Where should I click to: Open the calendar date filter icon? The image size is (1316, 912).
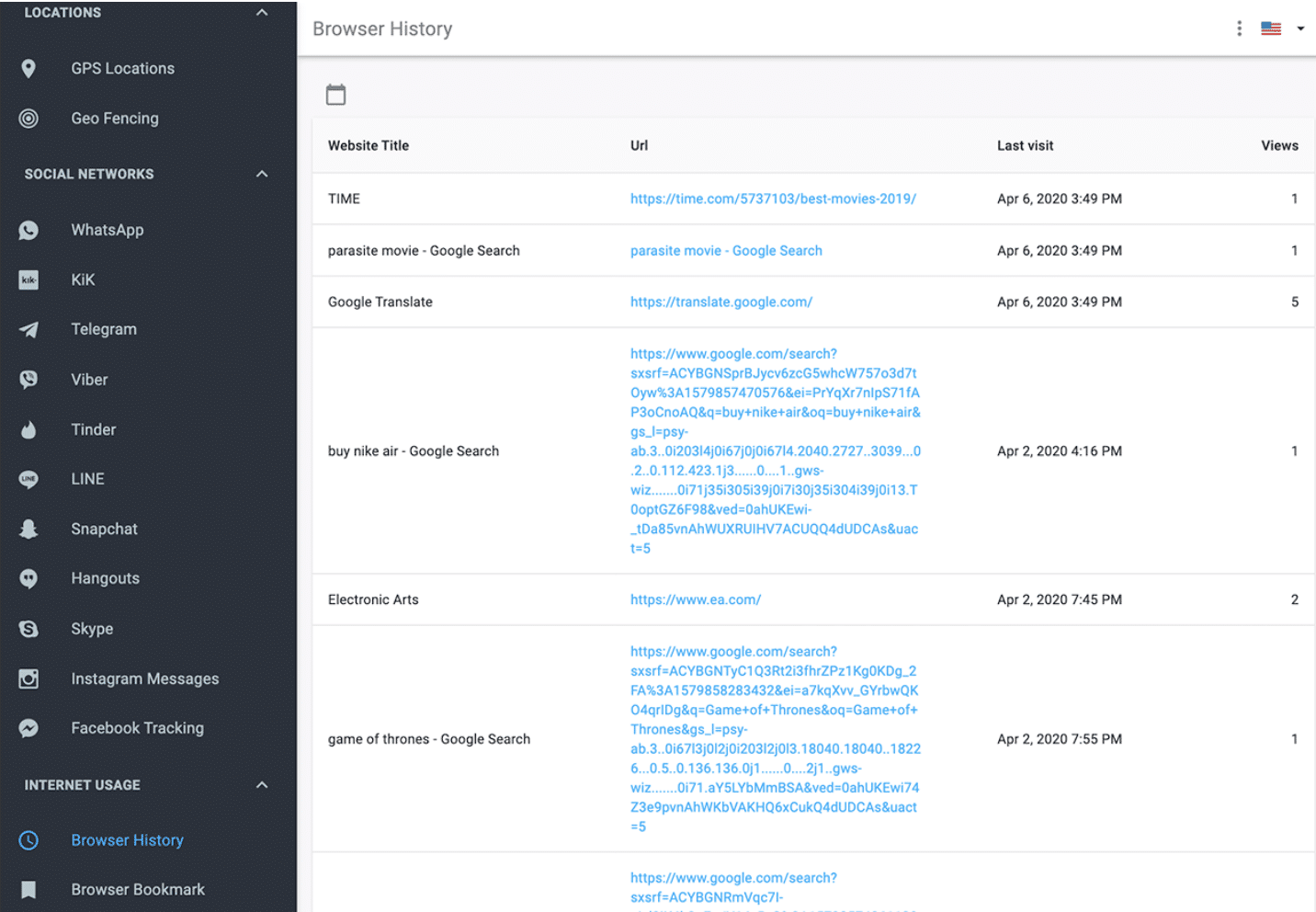336,95
